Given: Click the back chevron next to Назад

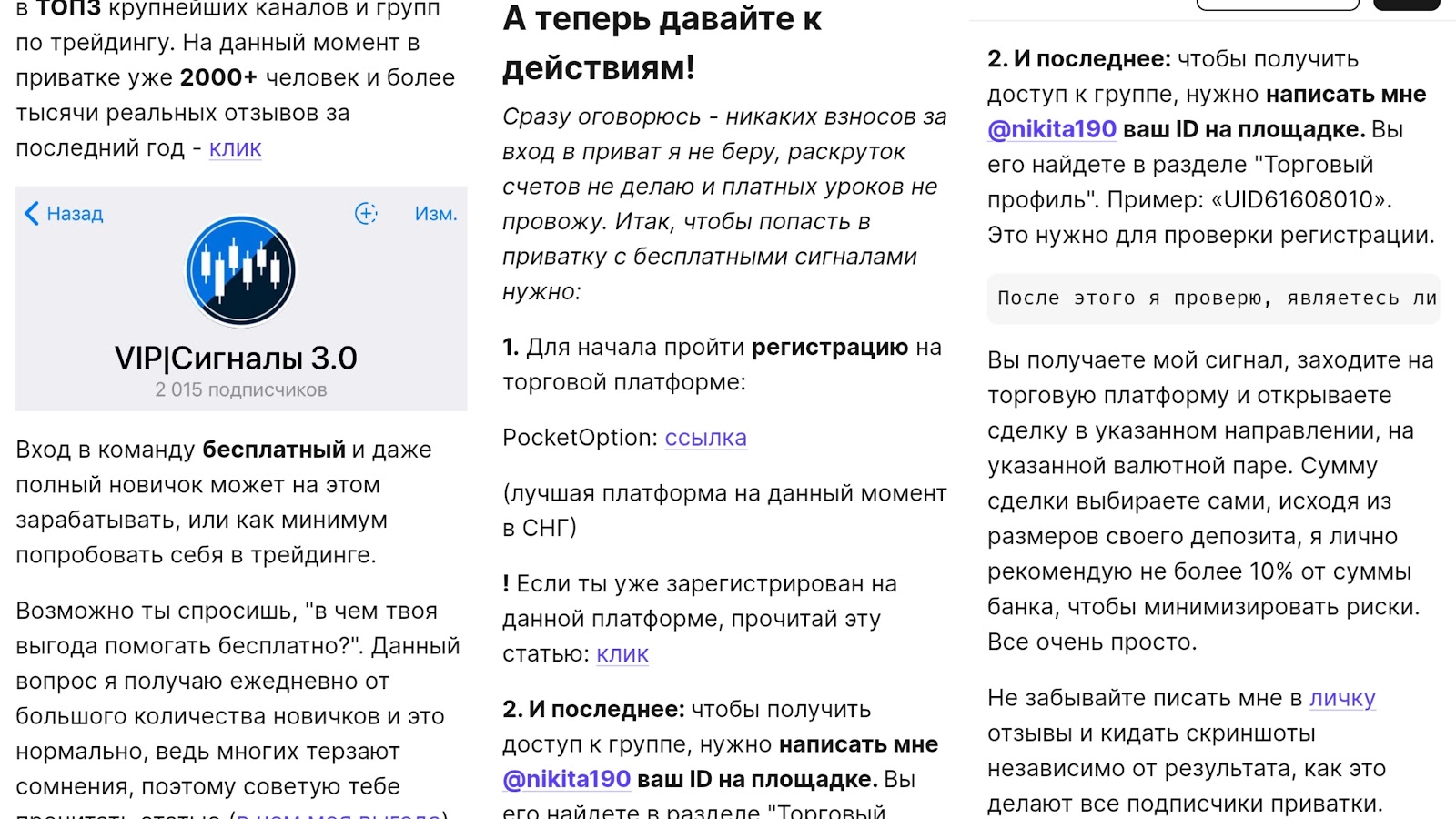Looking at the screenshot, I should coord(32,214).
